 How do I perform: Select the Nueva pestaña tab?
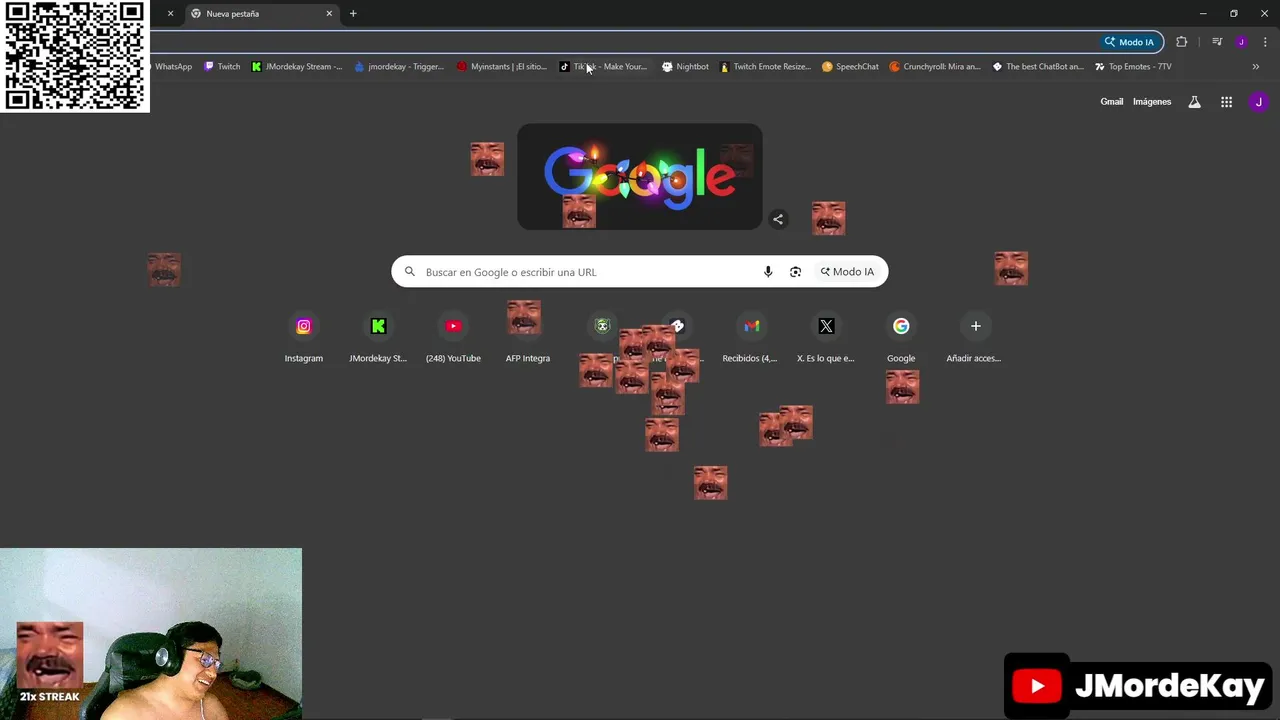click(x=262, y=14)
